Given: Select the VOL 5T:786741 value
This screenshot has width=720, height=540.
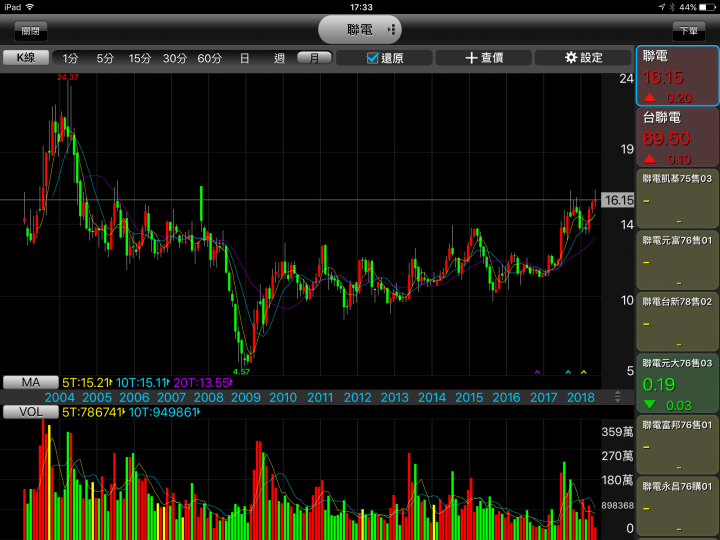Looking at the screenshot, I should click(x=94, y=412).
